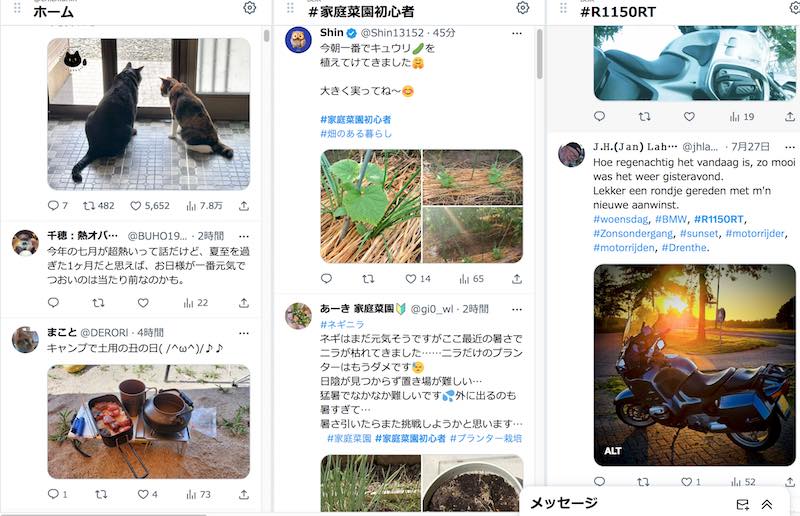Open more options on あーき 家庭菜園's tweet

(x=517, y=309)
